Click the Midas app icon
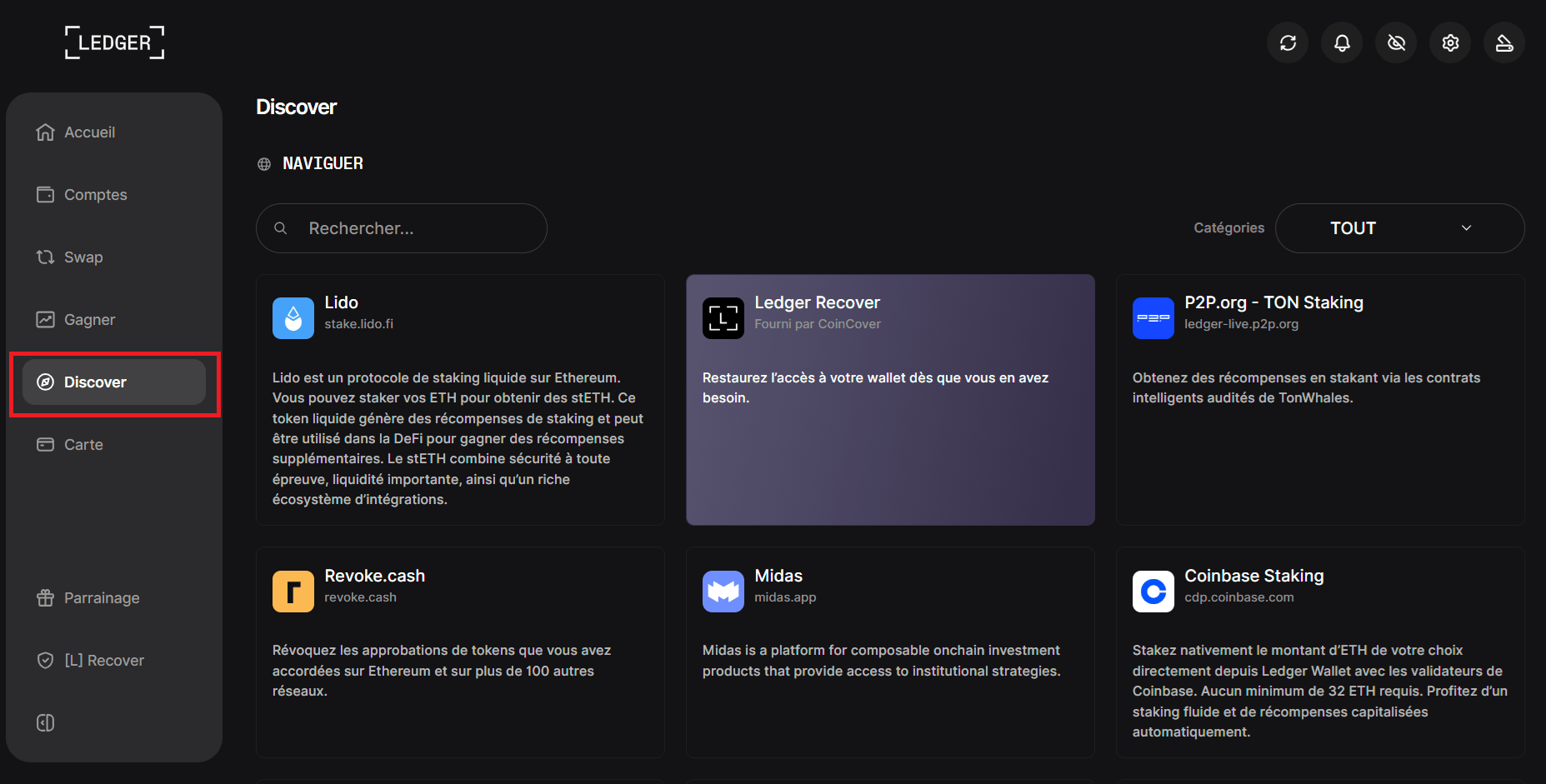Viewport: 1546px width, 784px height. (723, 592)
